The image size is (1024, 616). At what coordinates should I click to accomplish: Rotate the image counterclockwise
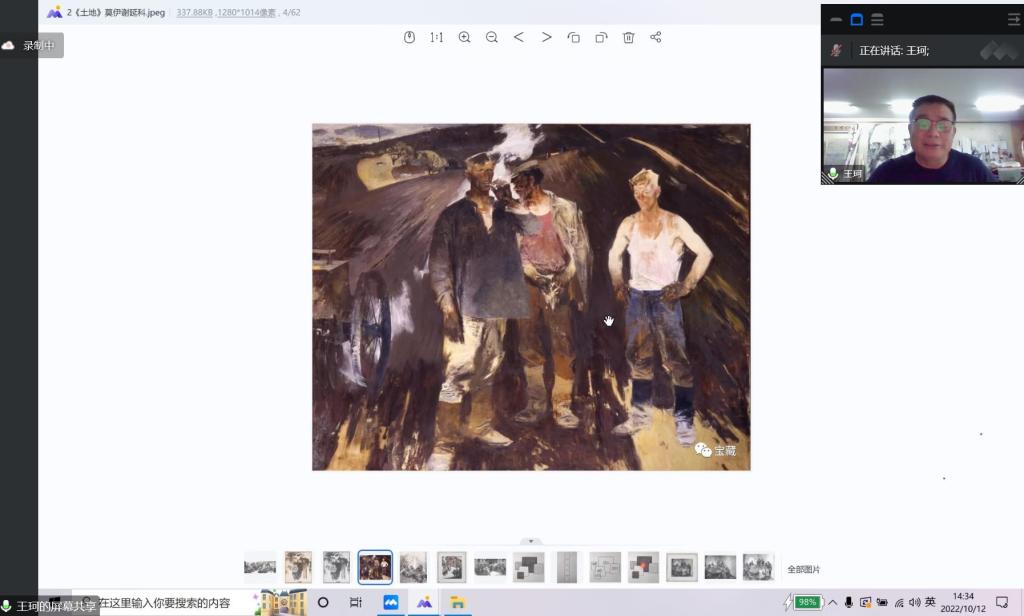(x=574, y=37)
